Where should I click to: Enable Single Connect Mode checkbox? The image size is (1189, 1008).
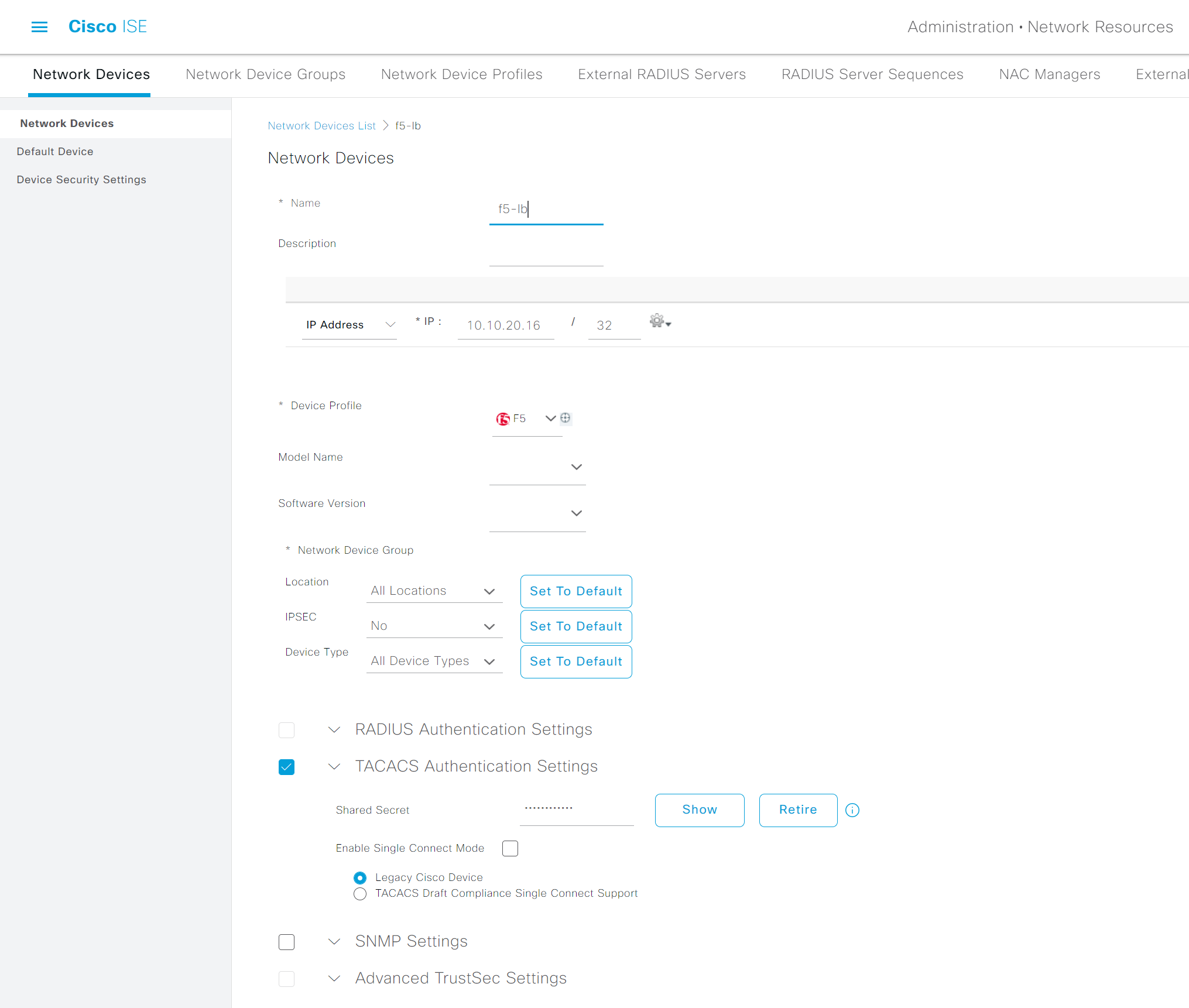pos(510,848)
